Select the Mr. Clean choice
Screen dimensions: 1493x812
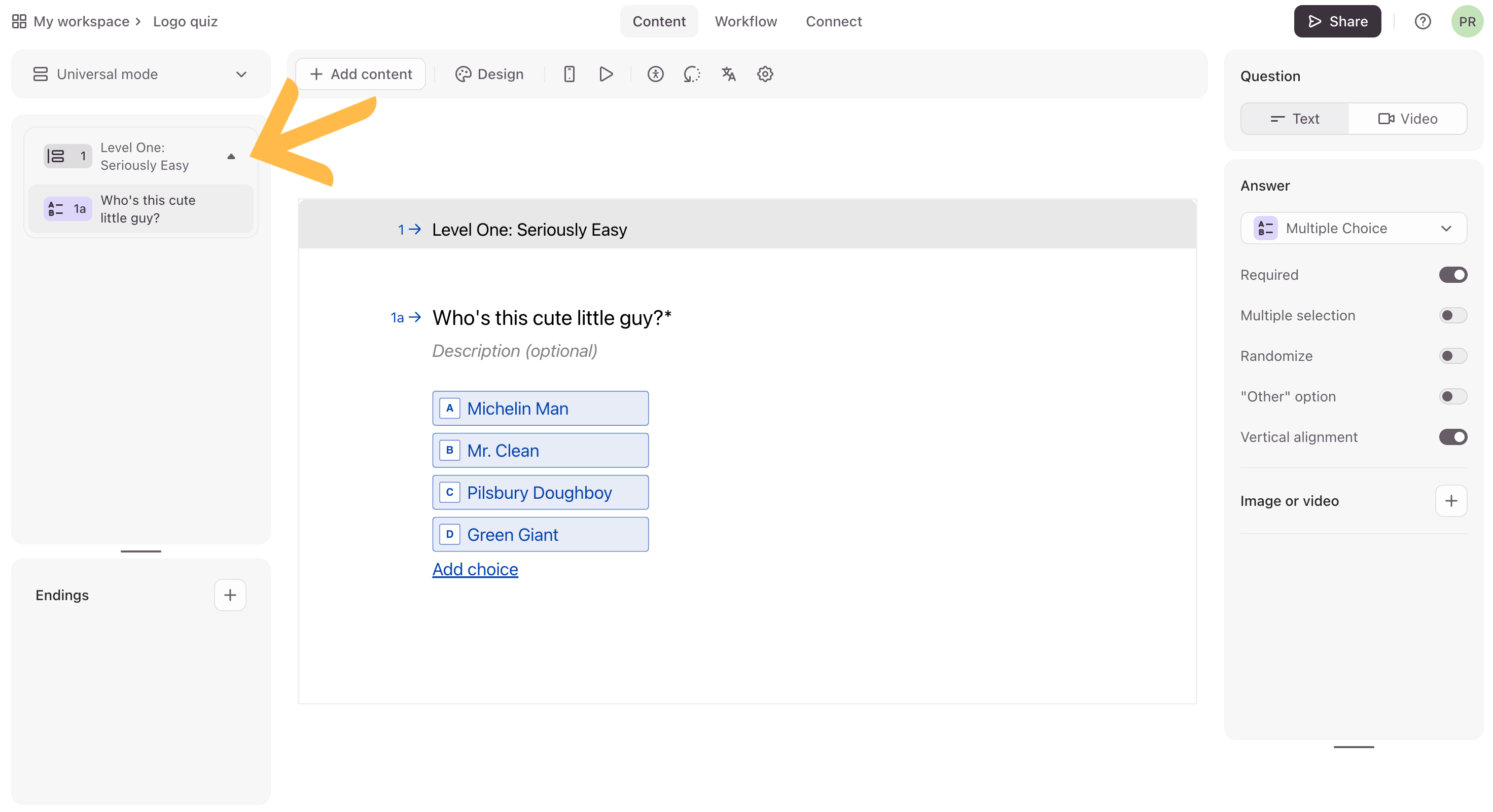click(x=540, y=451)
